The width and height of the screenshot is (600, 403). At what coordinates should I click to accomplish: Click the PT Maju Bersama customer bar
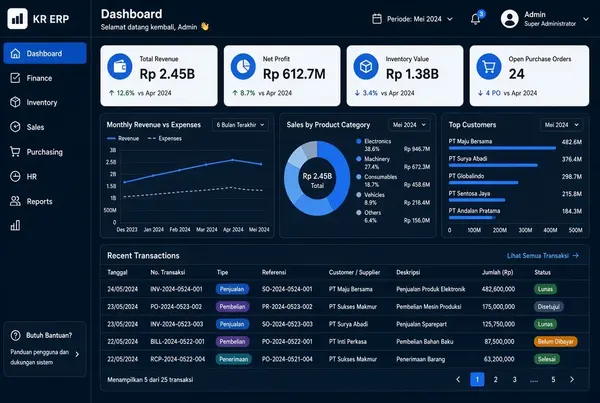click(502, 148)
